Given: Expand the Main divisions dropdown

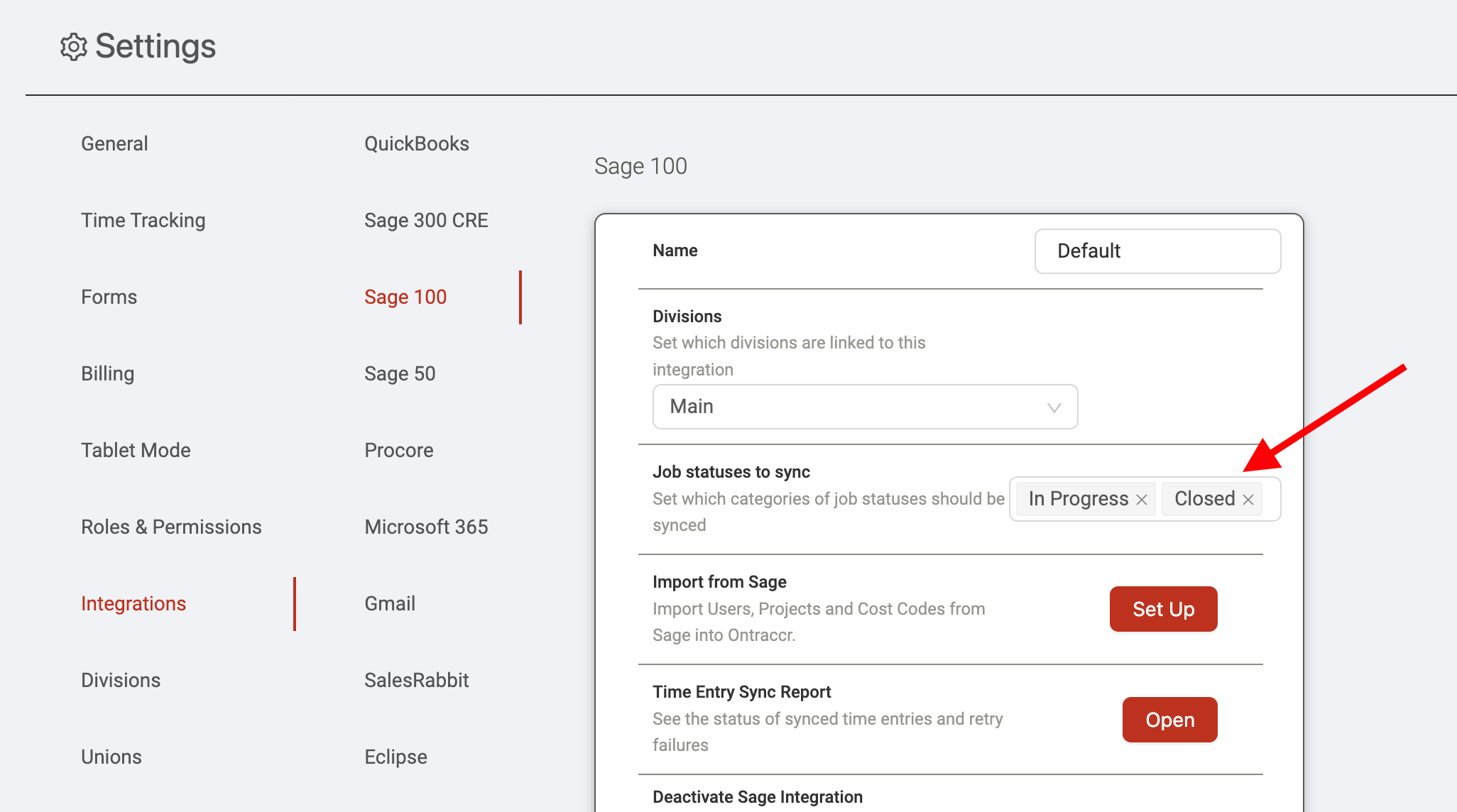Looking at the screenshot, I should tap(865, 407).
